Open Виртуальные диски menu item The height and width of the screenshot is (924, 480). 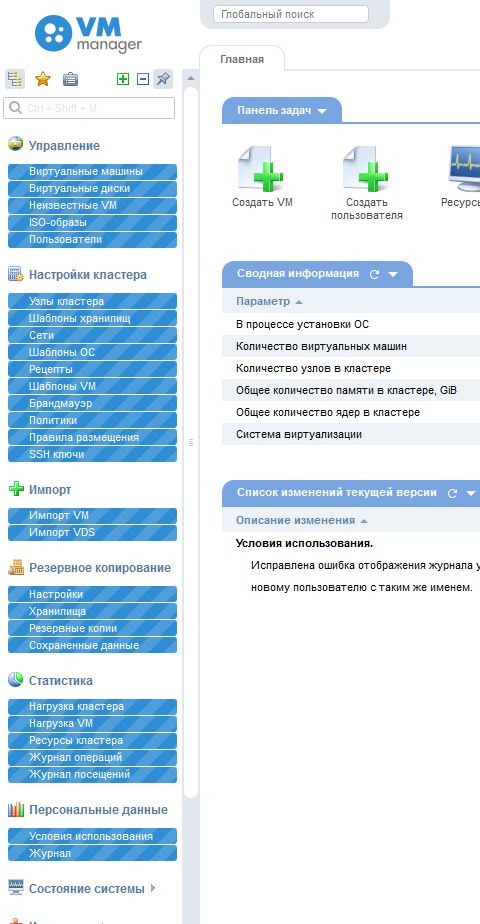coord(92,189)
